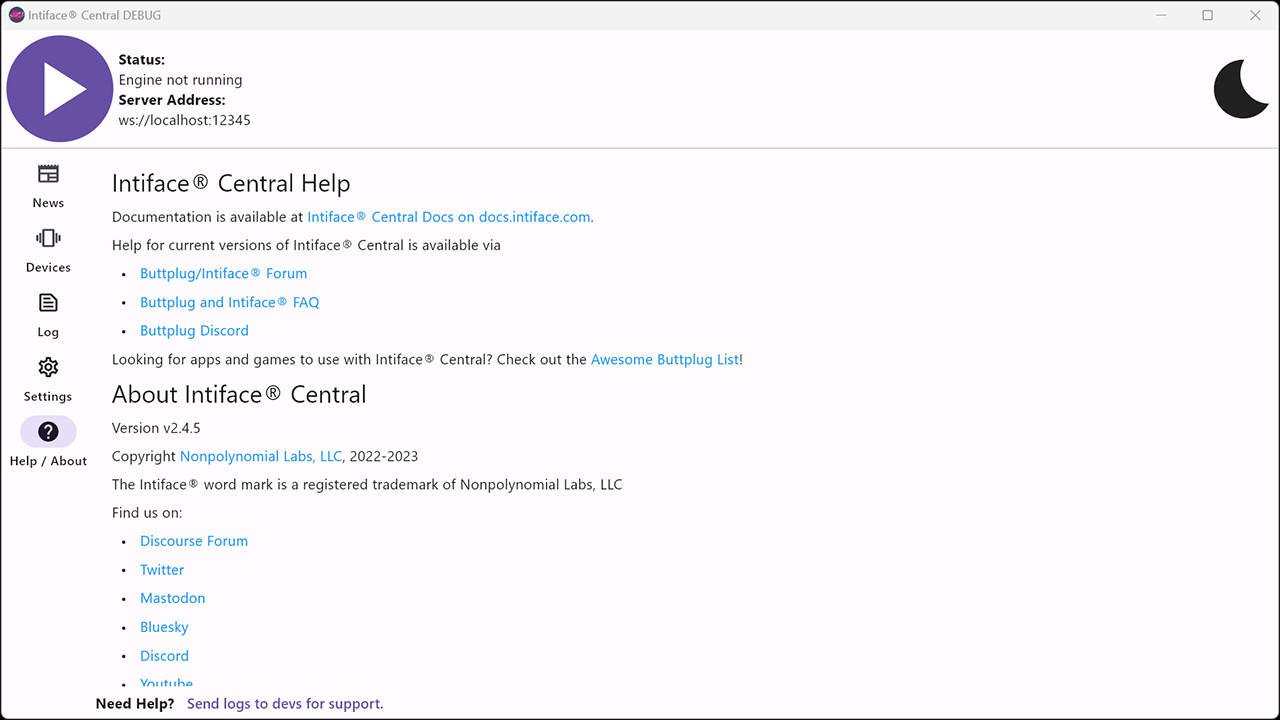Switch to the Log tab
The width and height of the screenshot is (1280, 720).
click(x=47, y=302)
